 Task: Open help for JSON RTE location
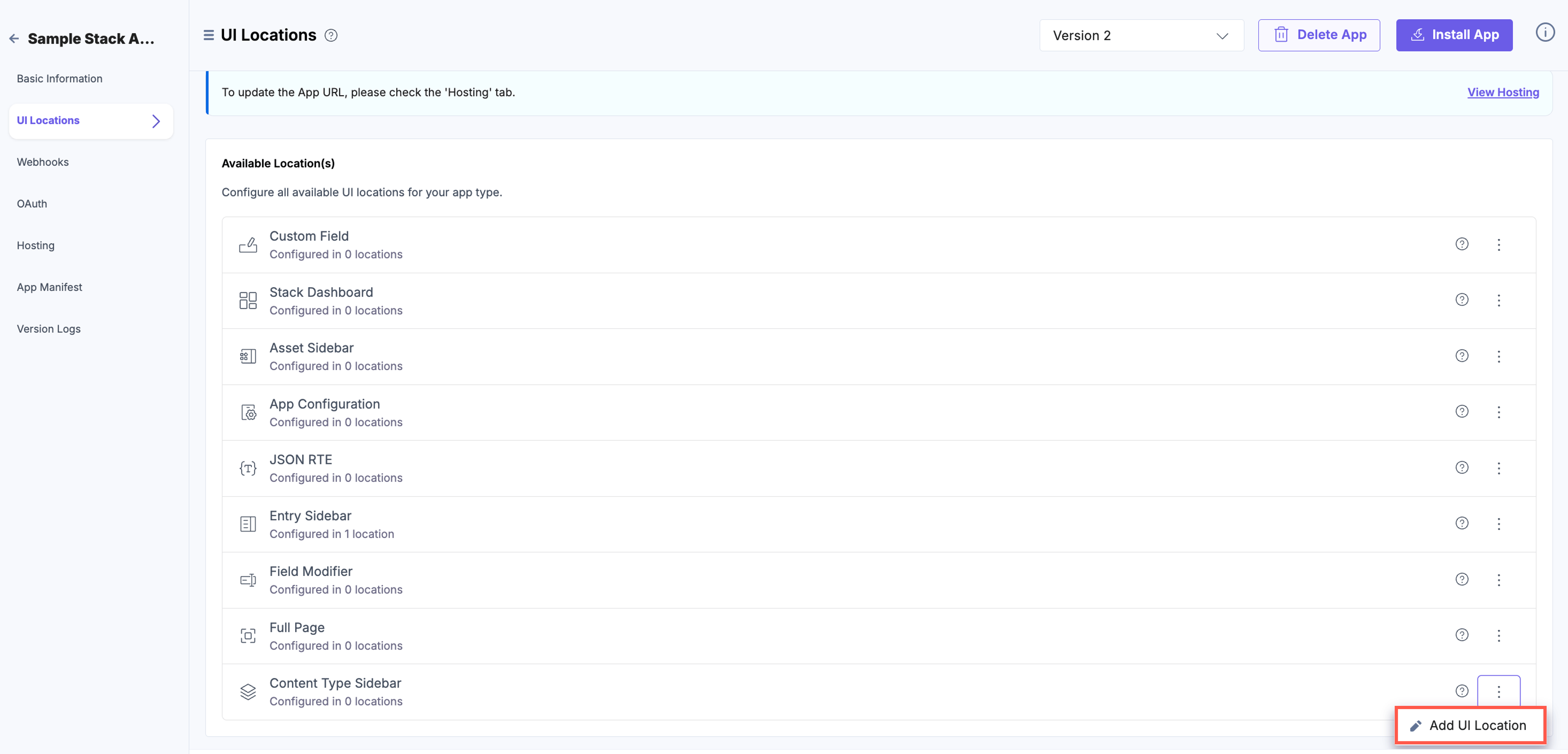1461,468
